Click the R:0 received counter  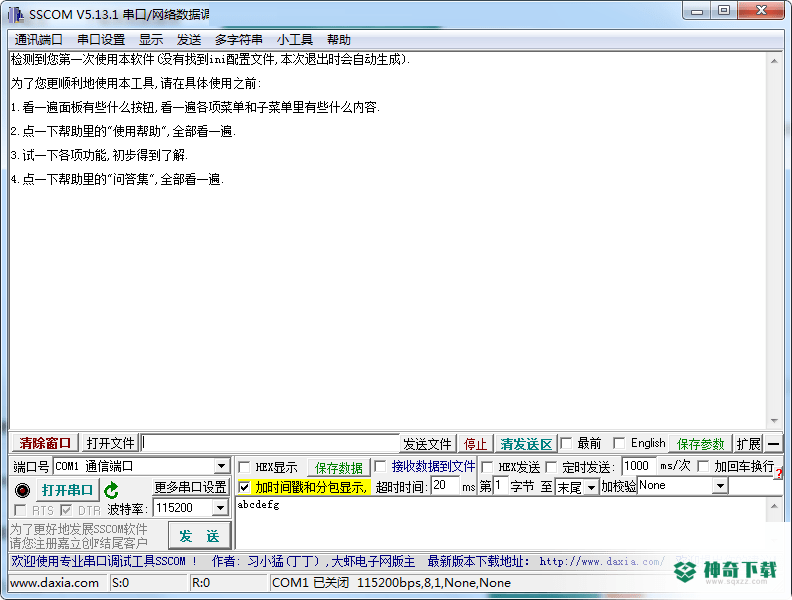pyautogui.click(x=201, y=583)
